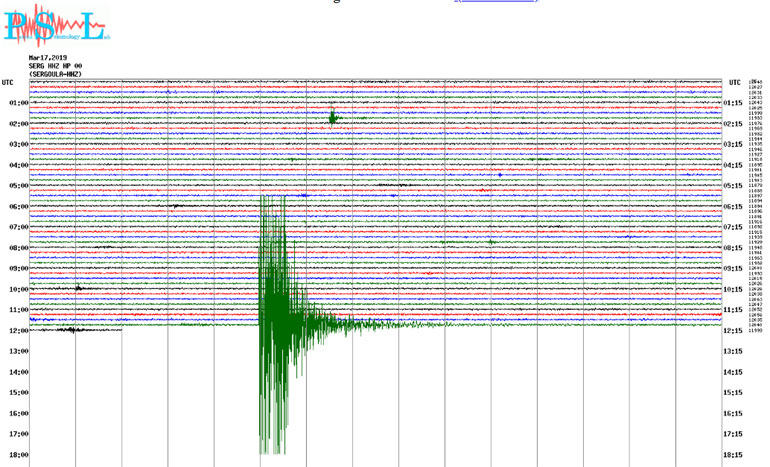Click the UTC label on the left axis

8,82
